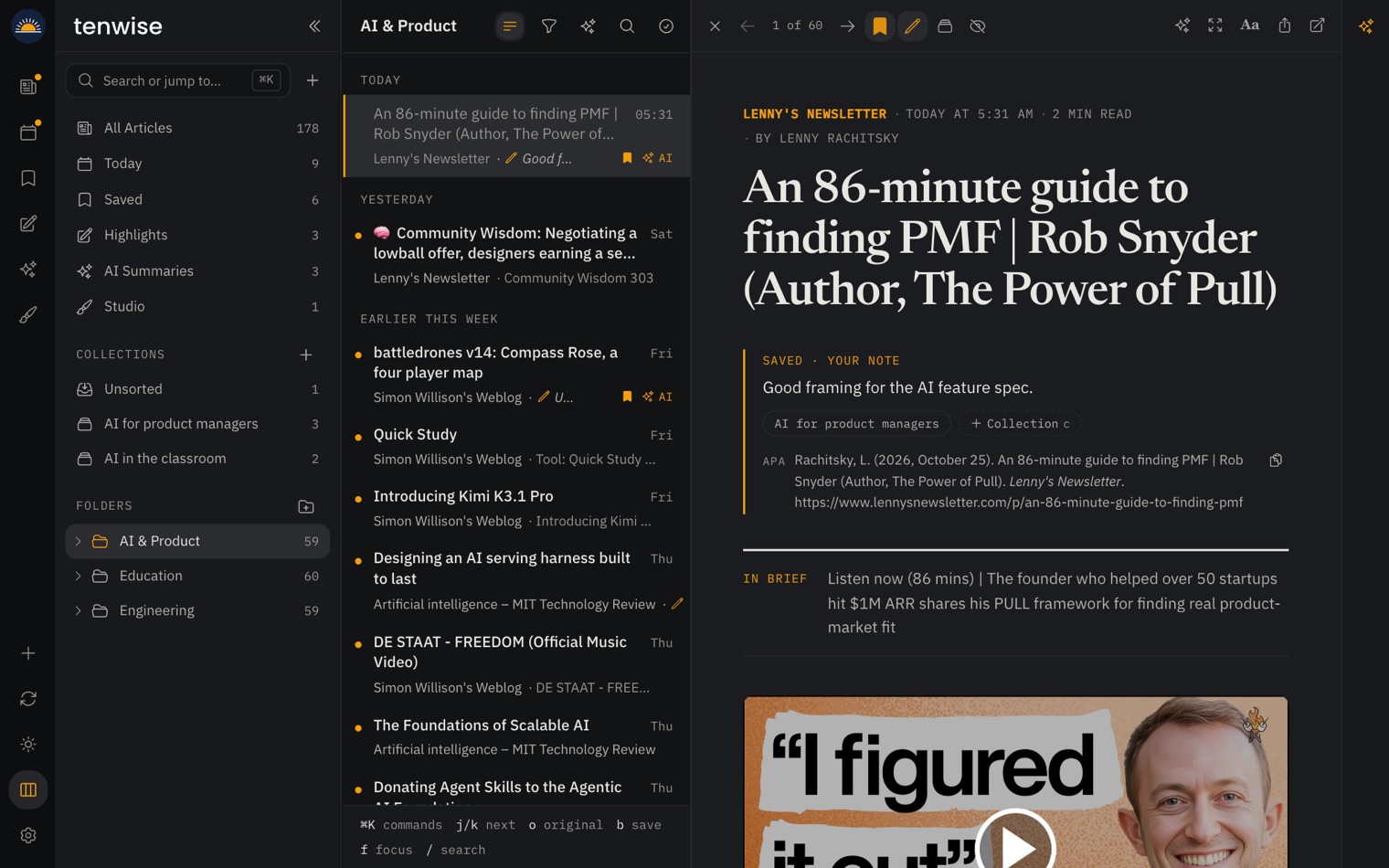Copy the APA citation
Image resolution: width=1389 pixels, height=868 pixels.
1276,460
